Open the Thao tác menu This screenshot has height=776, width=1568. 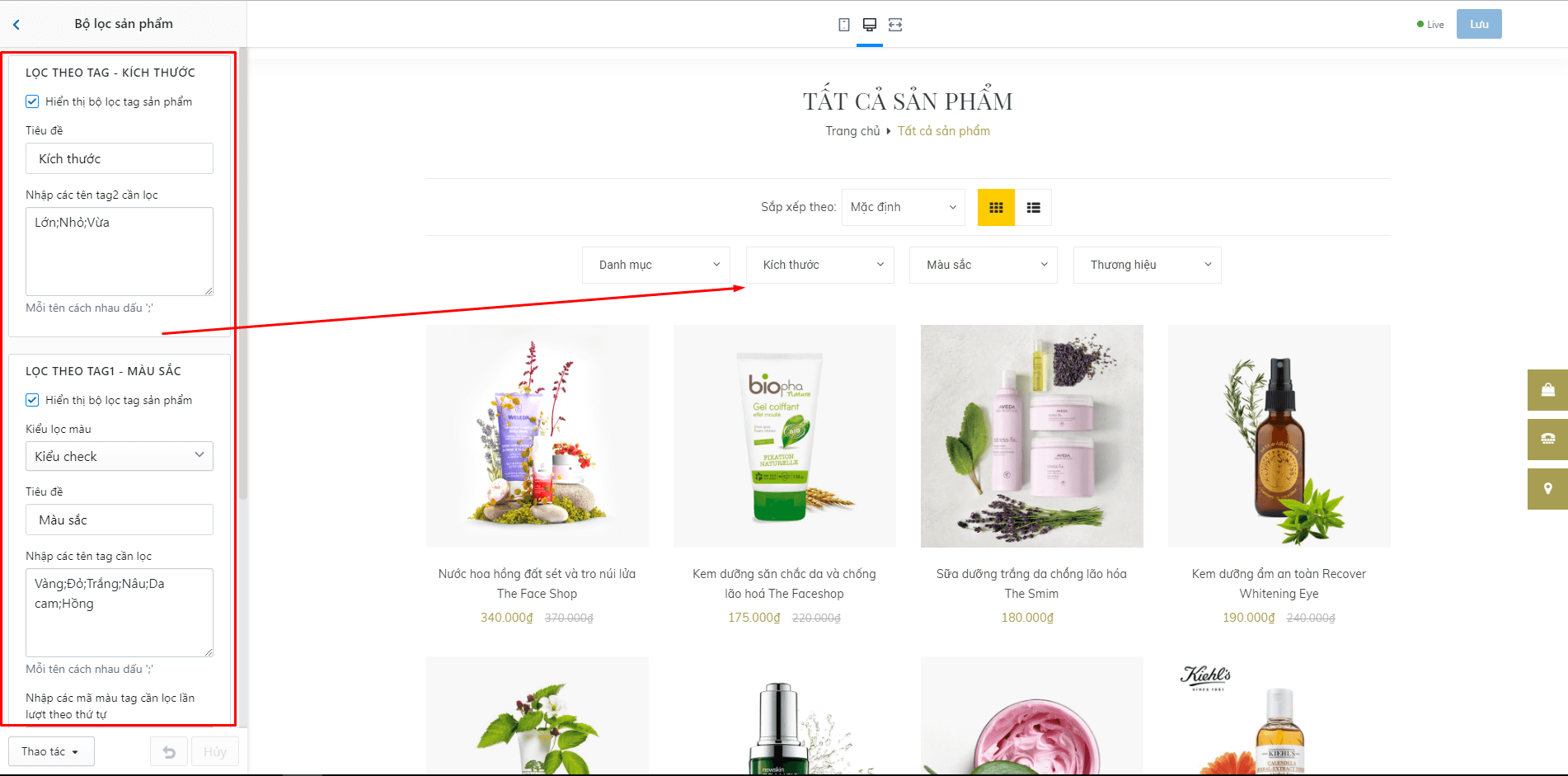click(x=51, y=751)
